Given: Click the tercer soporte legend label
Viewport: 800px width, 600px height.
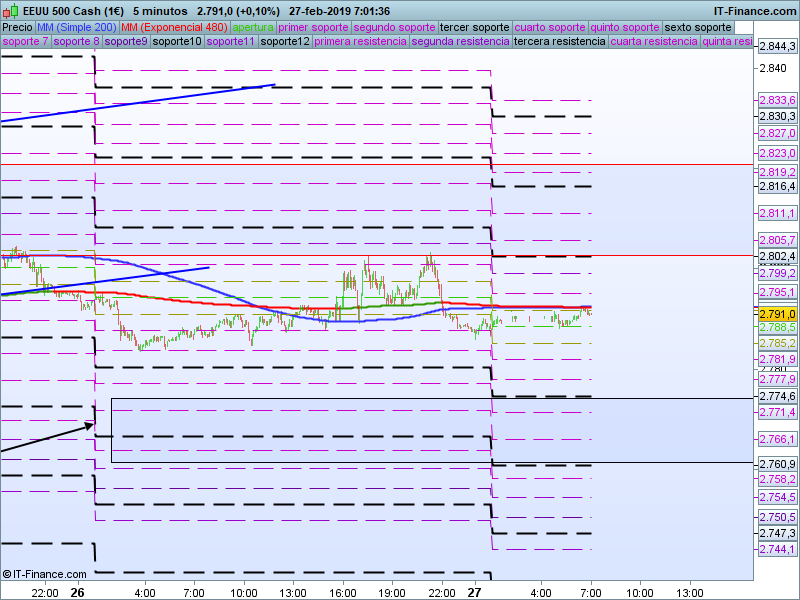Looking at the screenshot, I should coord(475,27).
